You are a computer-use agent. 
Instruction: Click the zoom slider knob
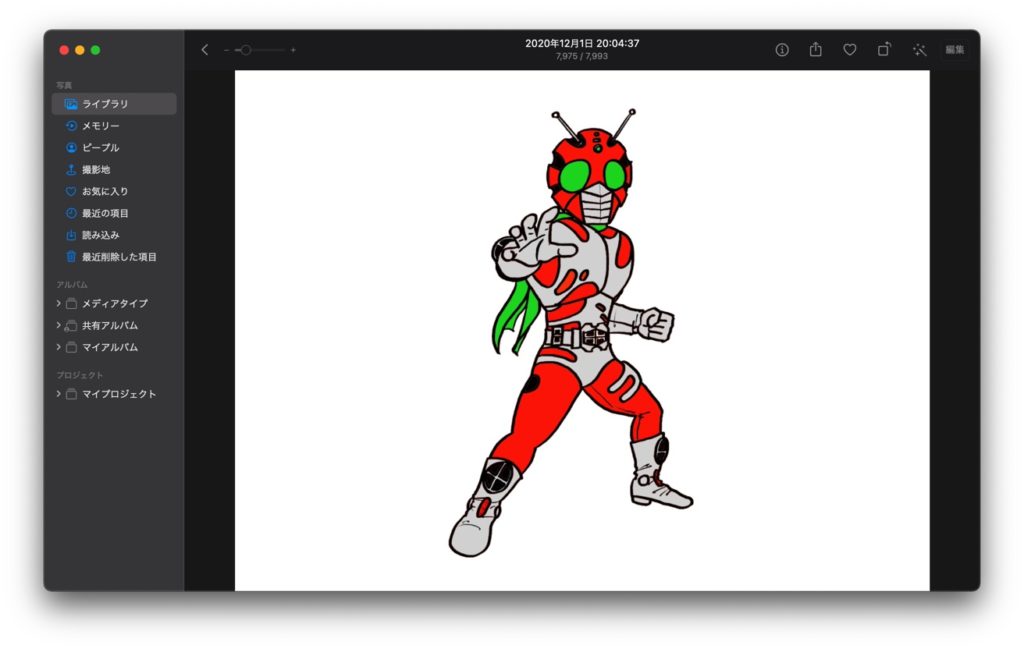tap(246, 50)
